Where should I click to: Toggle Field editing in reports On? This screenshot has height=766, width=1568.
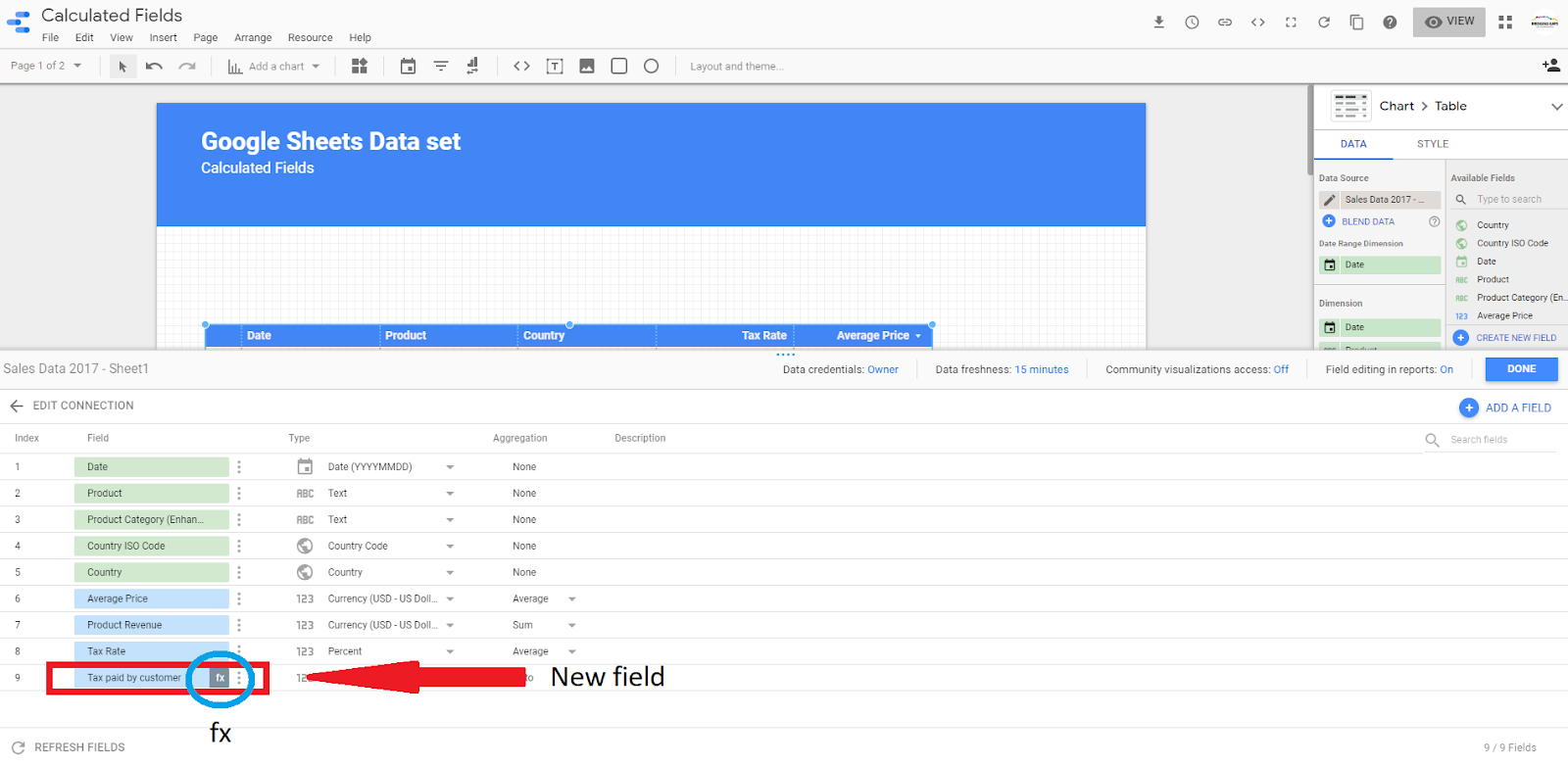[x=1446, y=369]
